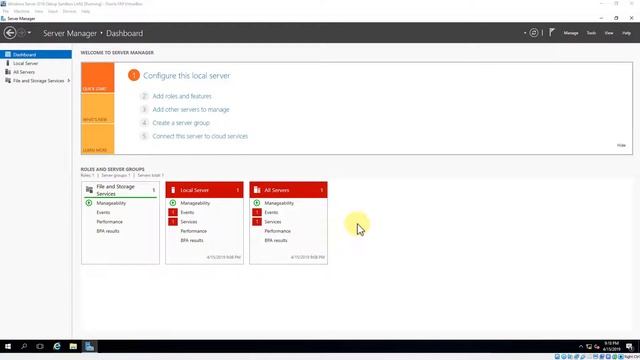The width and height of the screenshot is (640, 360).
Task: Click the network icon in system tray
Action: pos(589,347)
